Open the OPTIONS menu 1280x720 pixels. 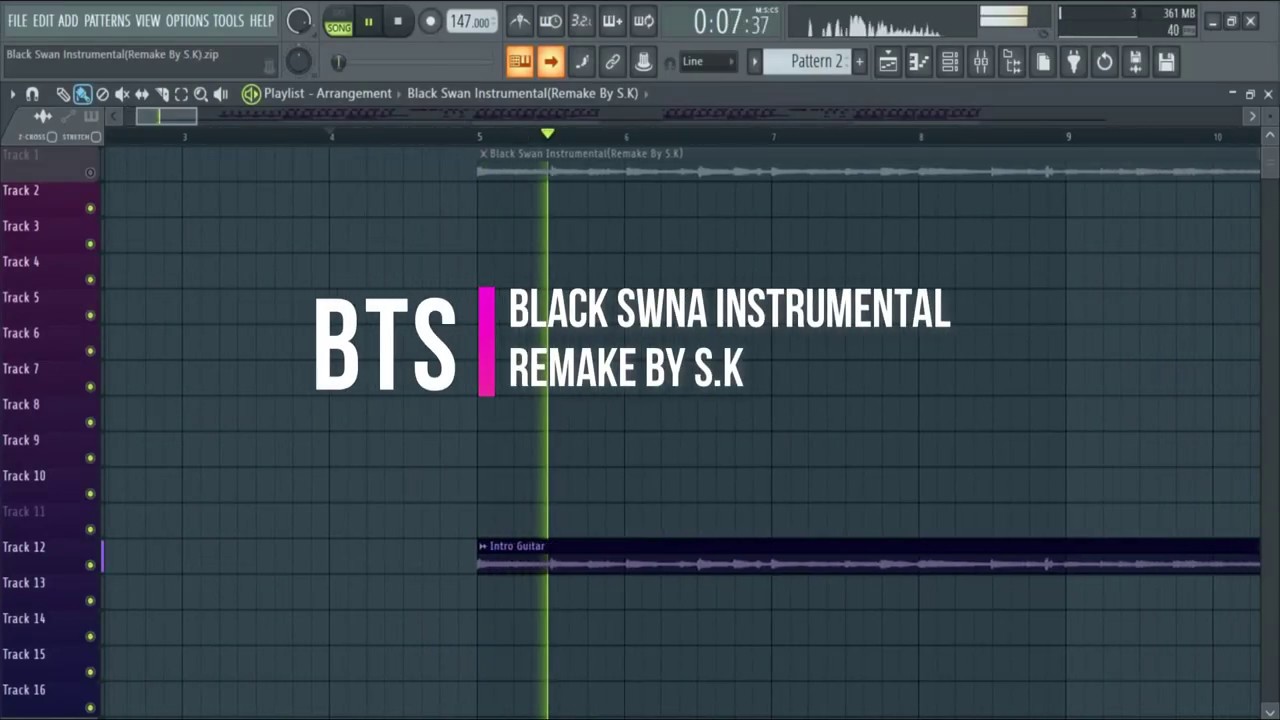pos(187,20)
